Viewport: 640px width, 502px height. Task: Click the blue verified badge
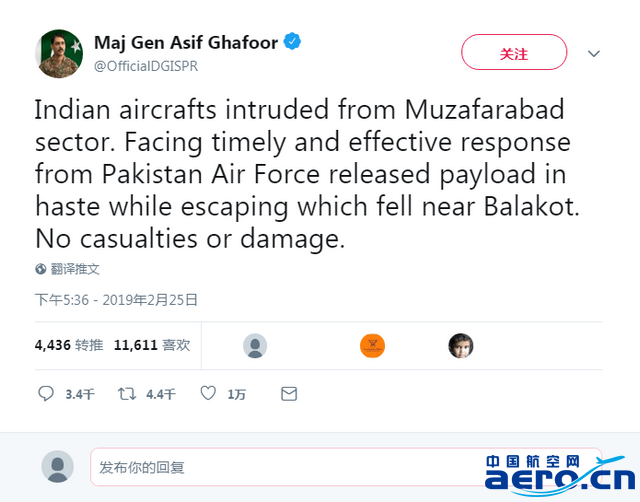[x=293, y=42]
